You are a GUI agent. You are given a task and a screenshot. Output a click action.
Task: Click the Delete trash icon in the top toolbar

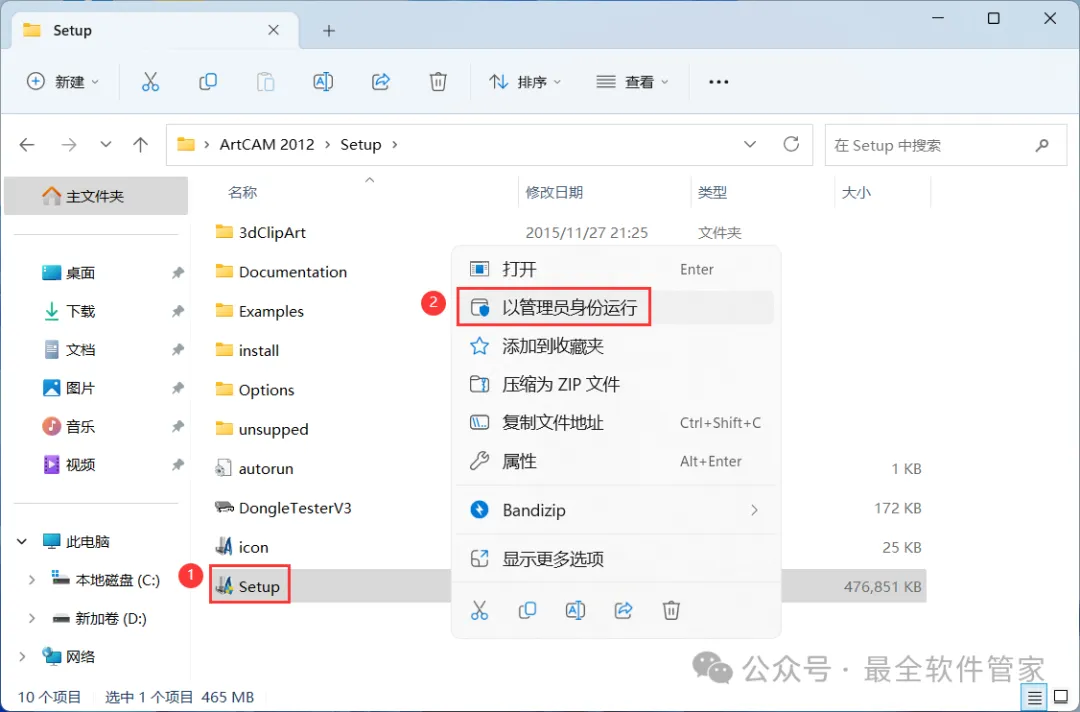click(x=438, y=82)
